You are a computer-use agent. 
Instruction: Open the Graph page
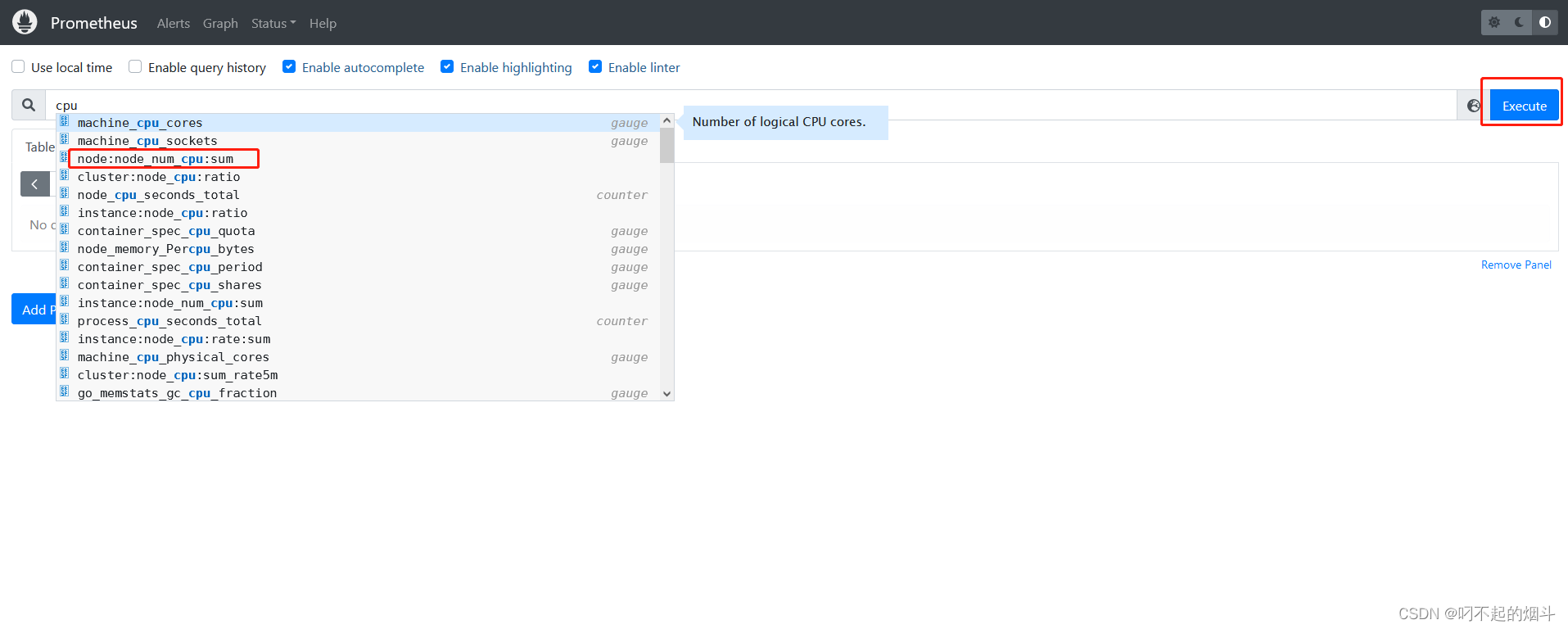tap(220, 23)
